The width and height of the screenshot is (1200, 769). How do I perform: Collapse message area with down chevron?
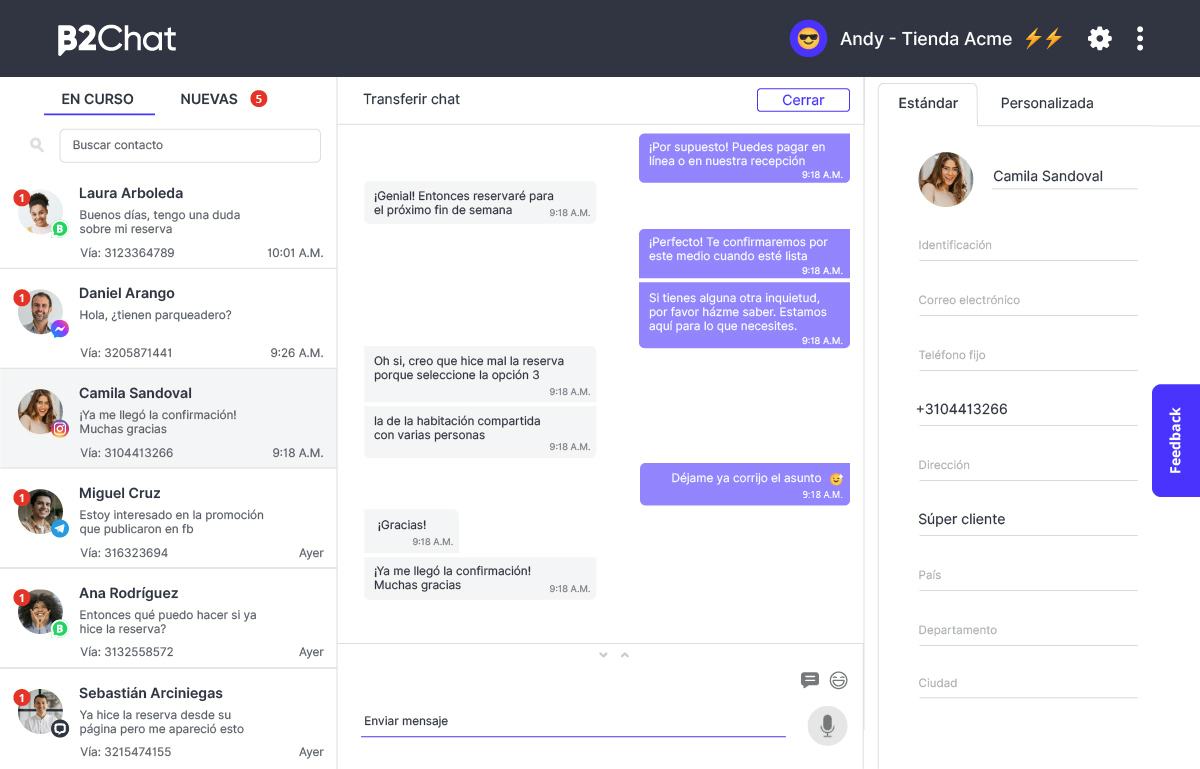(603, 655)
